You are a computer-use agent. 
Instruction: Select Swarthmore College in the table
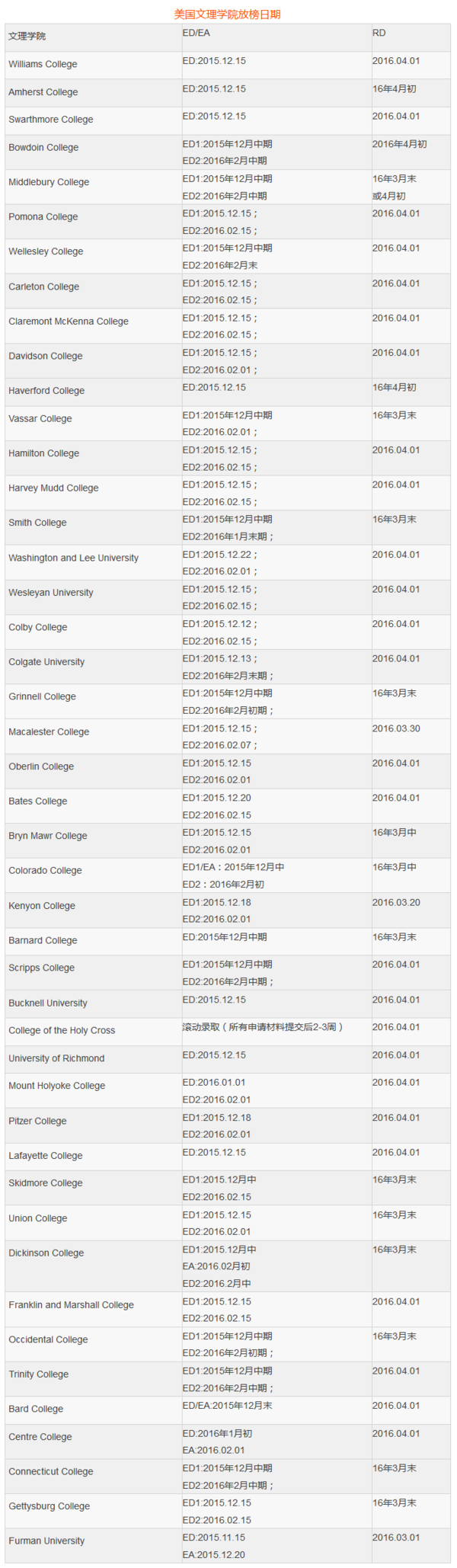(x=51, y=120)
